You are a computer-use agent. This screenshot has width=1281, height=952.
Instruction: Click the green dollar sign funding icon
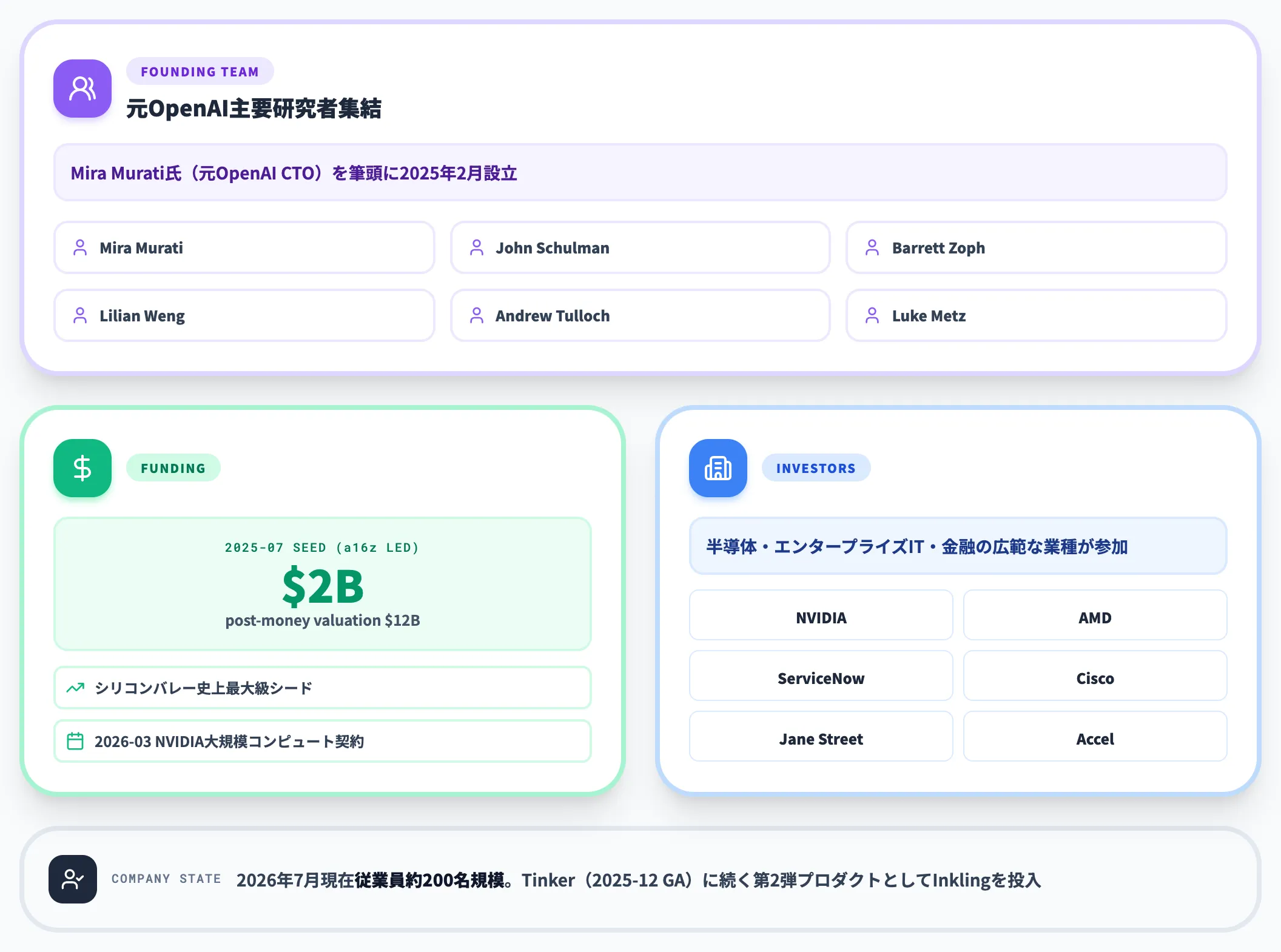coord(82,468)
